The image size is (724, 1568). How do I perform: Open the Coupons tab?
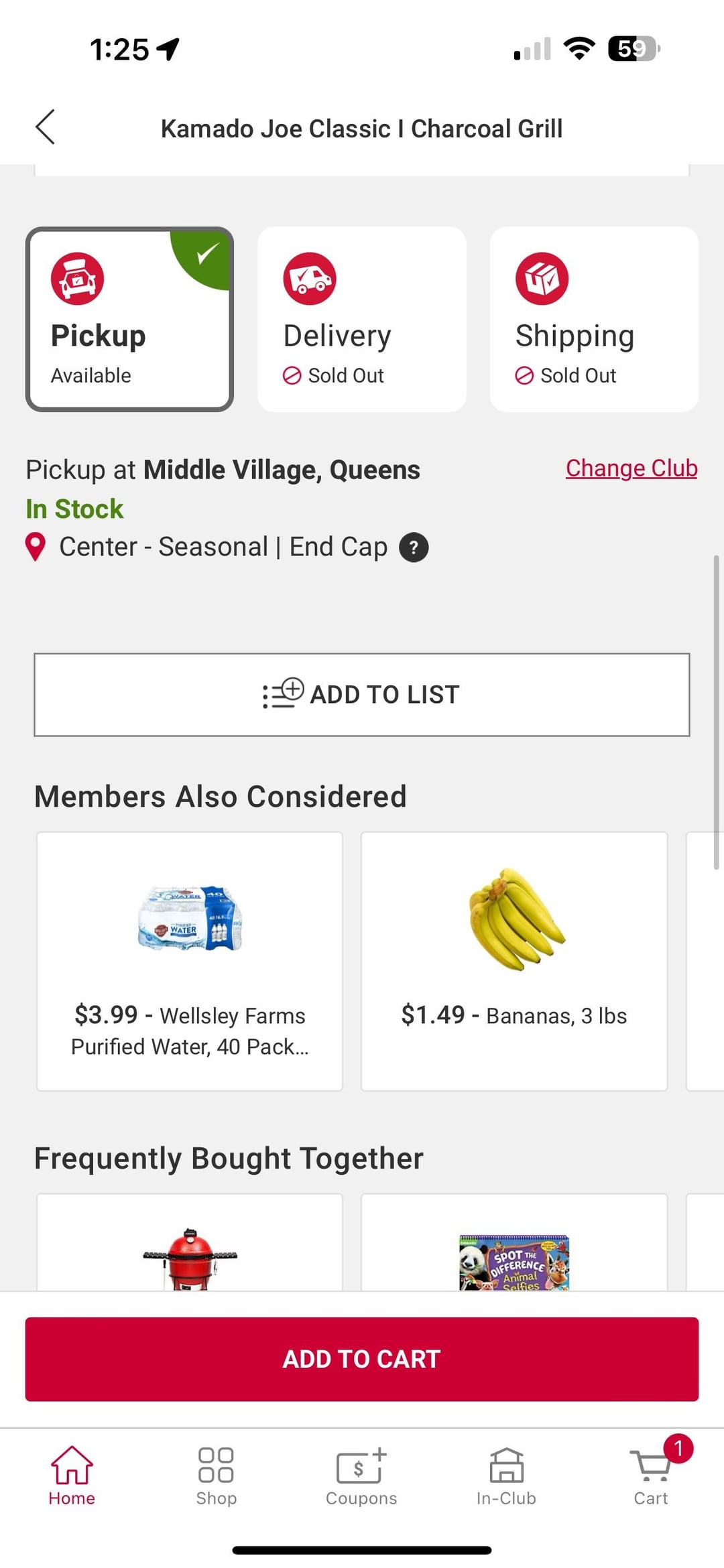click(x=361, y=1475)
